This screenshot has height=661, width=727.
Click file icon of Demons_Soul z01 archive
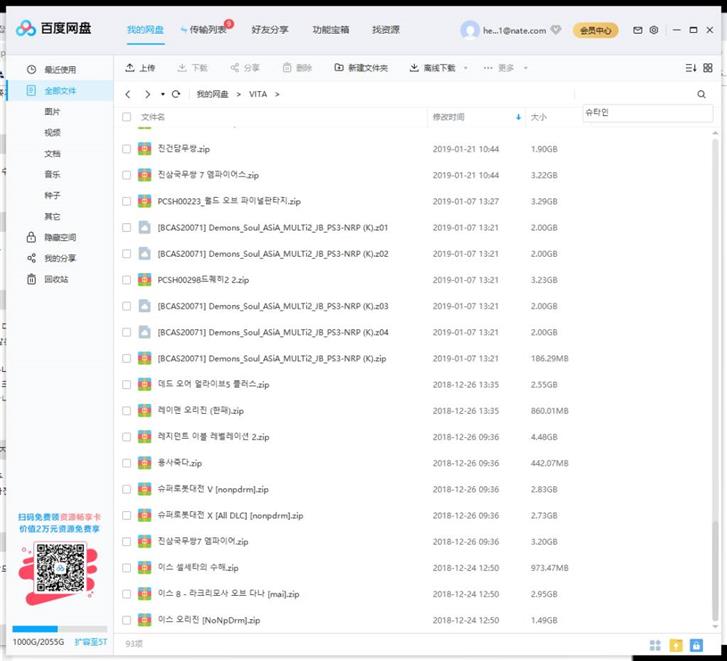pos(145,228)
